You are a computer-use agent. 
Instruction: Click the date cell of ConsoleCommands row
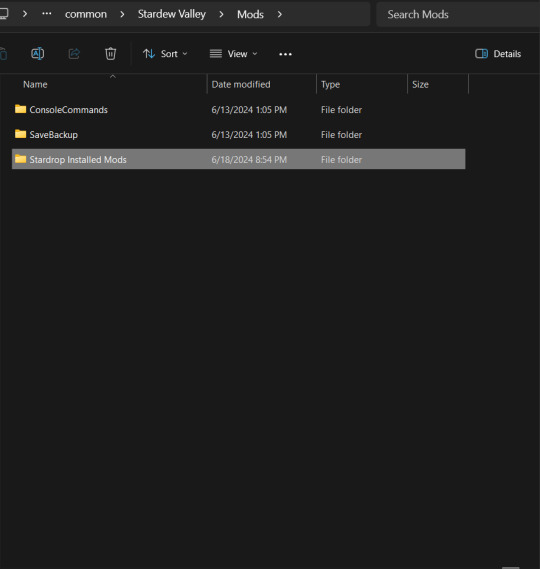[x=249, y=110]
